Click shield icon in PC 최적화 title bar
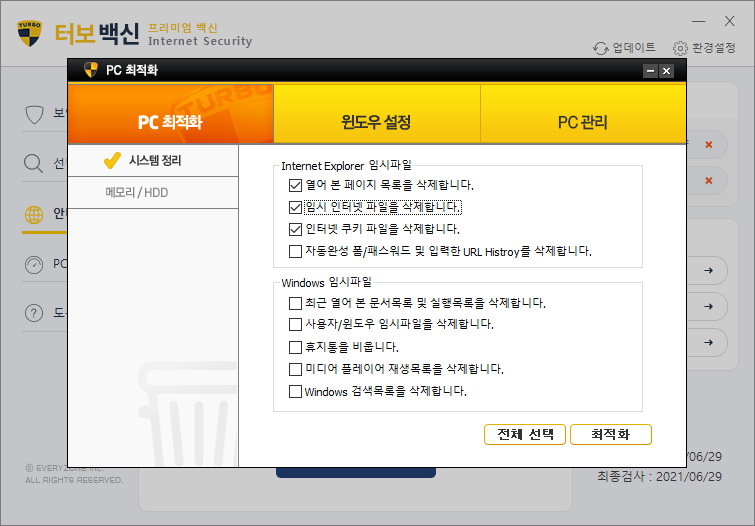This screenshot has height=526, width=755. coord(91,70)
